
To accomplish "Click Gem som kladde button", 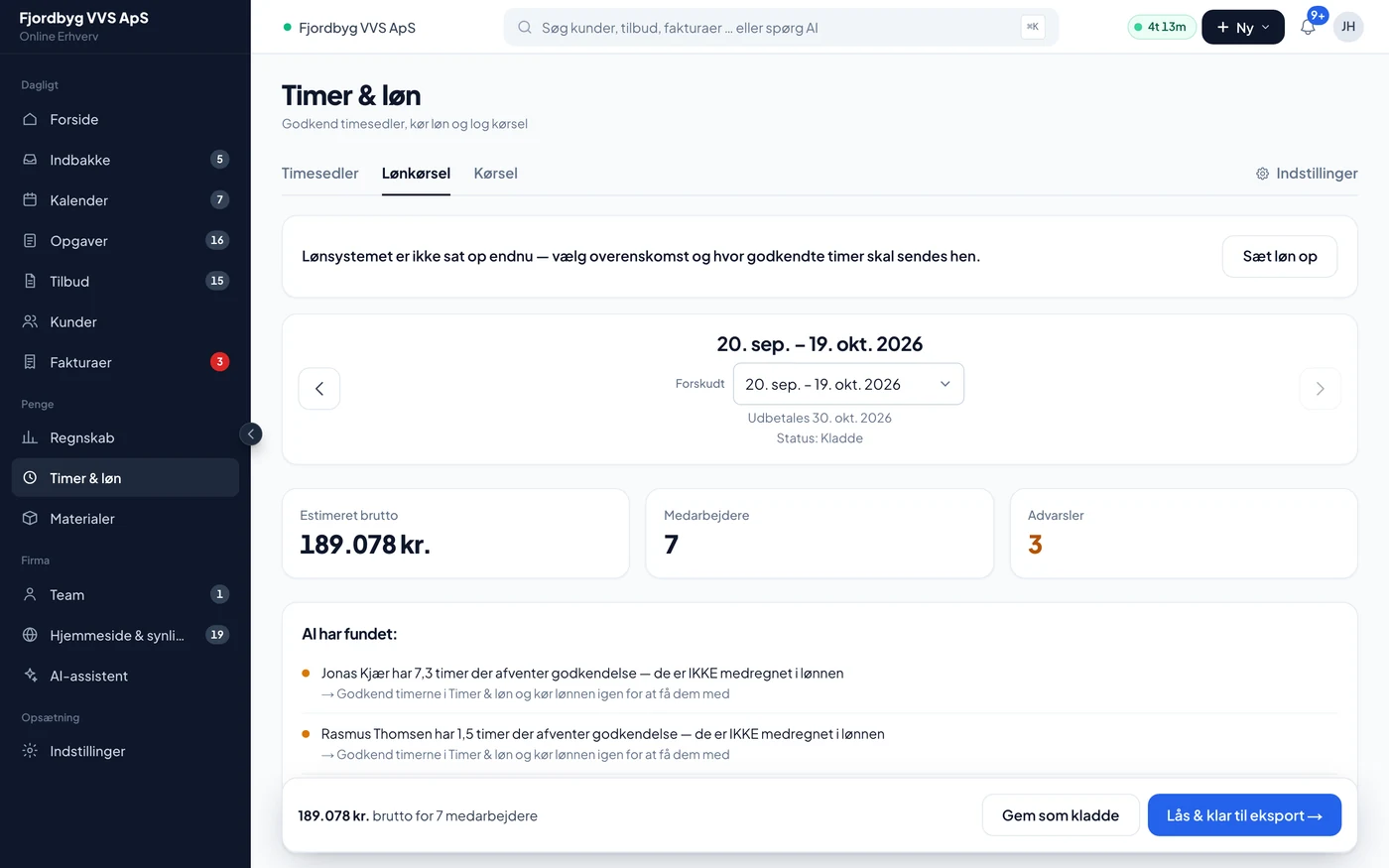I will (1061, 815).
